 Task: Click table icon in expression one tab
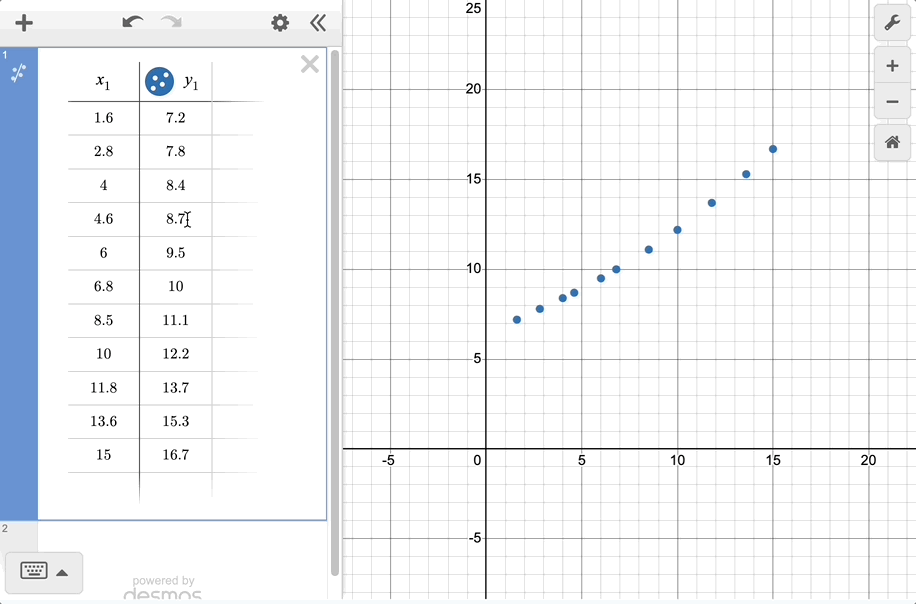tap(19, 73)
